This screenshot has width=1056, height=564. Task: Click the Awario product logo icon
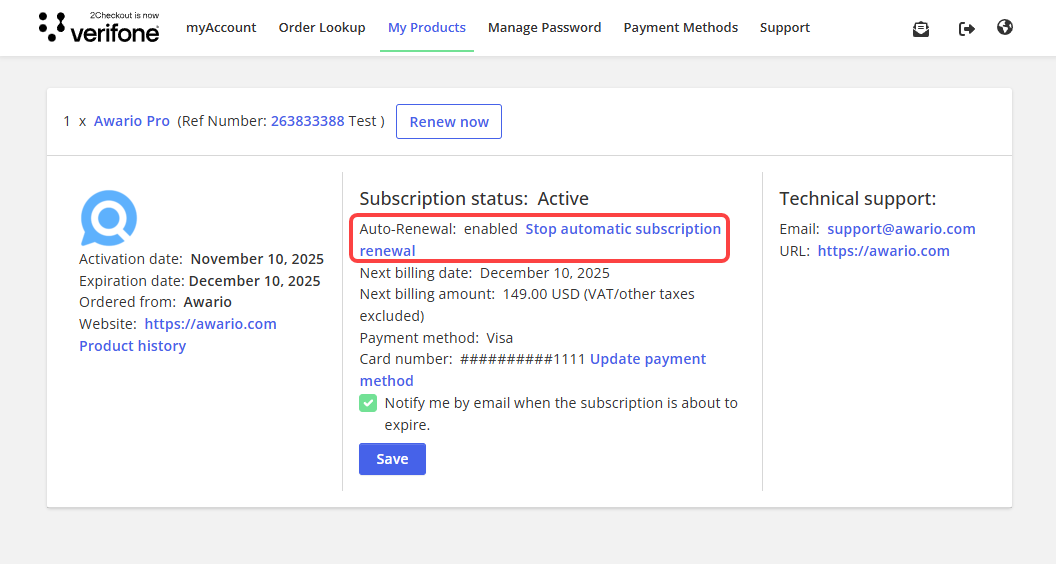[x=108, y=218]
